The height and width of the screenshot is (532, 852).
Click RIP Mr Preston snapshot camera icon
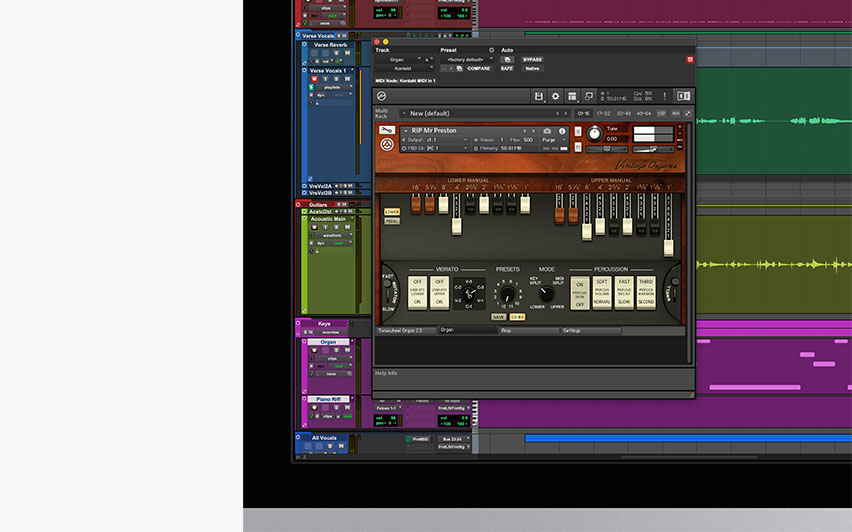click(547, 131)
